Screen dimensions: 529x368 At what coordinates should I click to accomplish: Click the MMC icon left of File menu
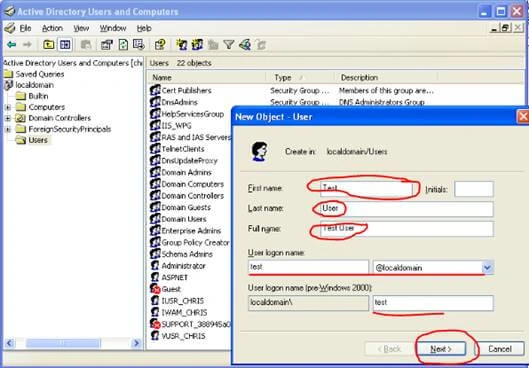(x=10, y=28)
